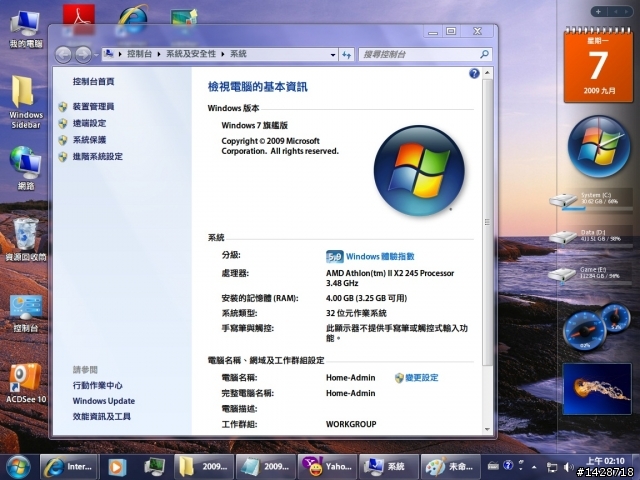Click the taskbar clock 上午 02:10
The width and height of the screenshot is (640, 480).
(605, 461)
